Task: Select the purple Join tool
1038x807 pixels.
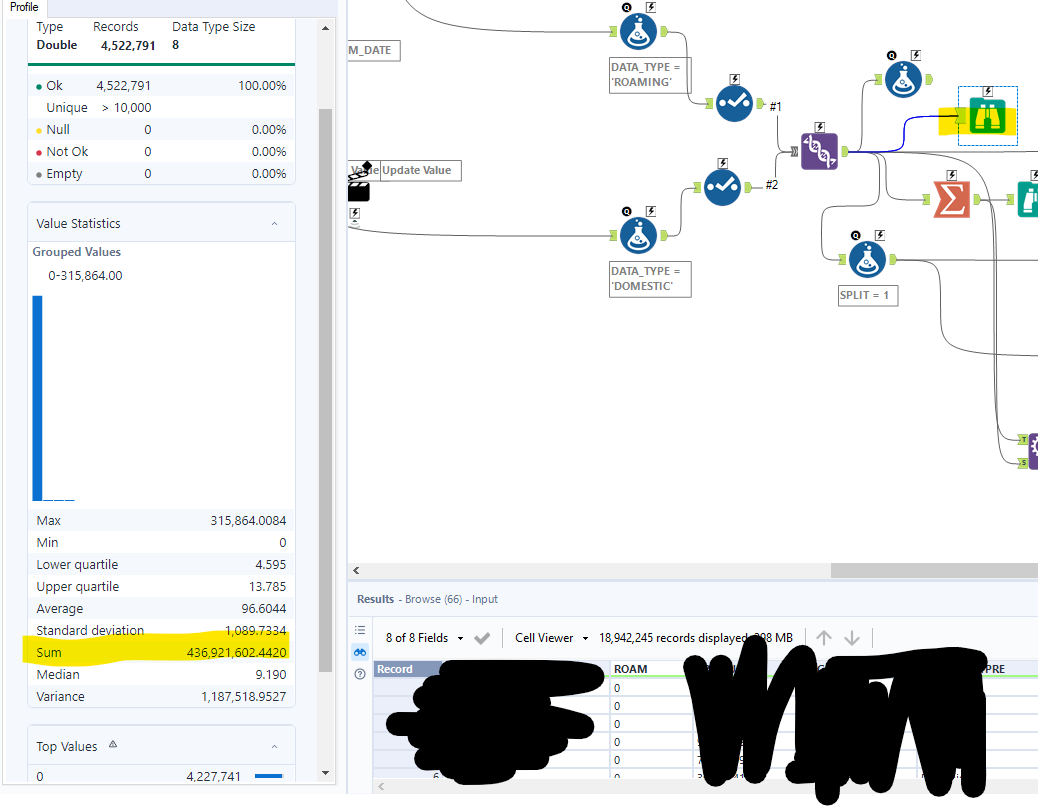Action: [x=820, y=151]
